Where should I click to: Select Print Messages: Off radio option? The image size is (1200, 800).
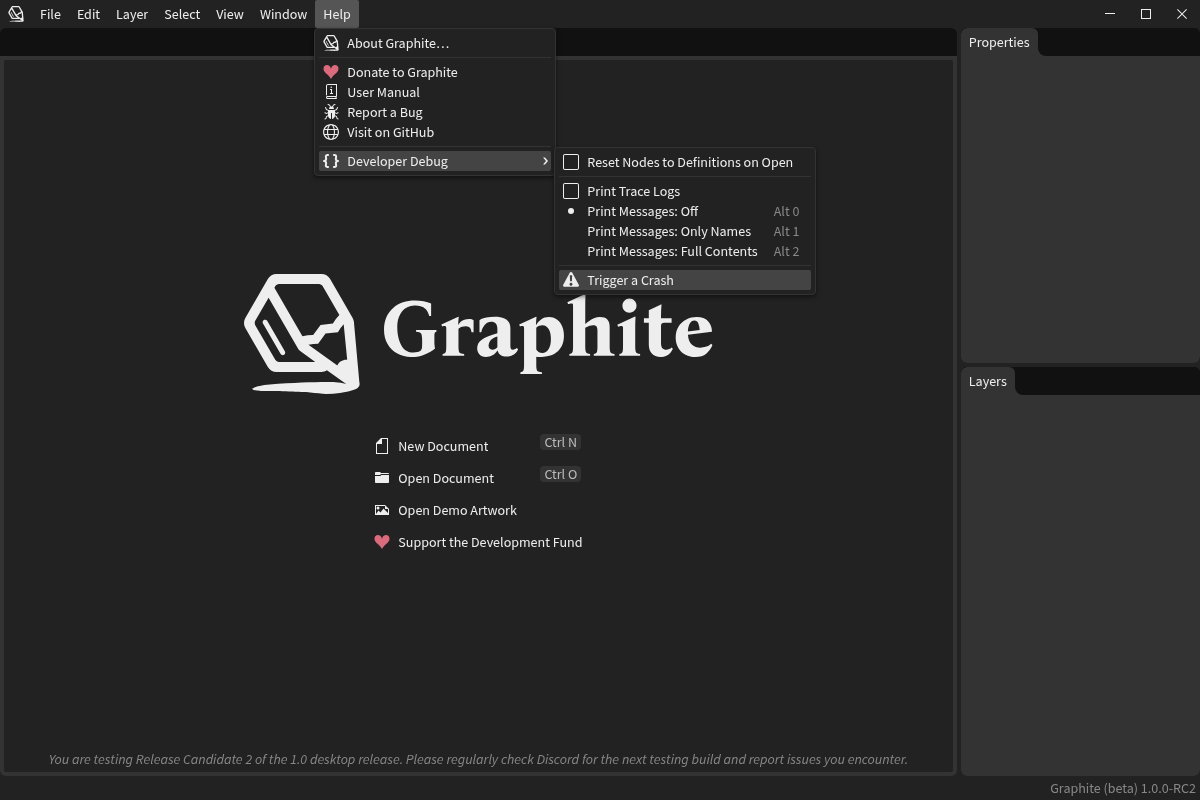click(642, 211)
